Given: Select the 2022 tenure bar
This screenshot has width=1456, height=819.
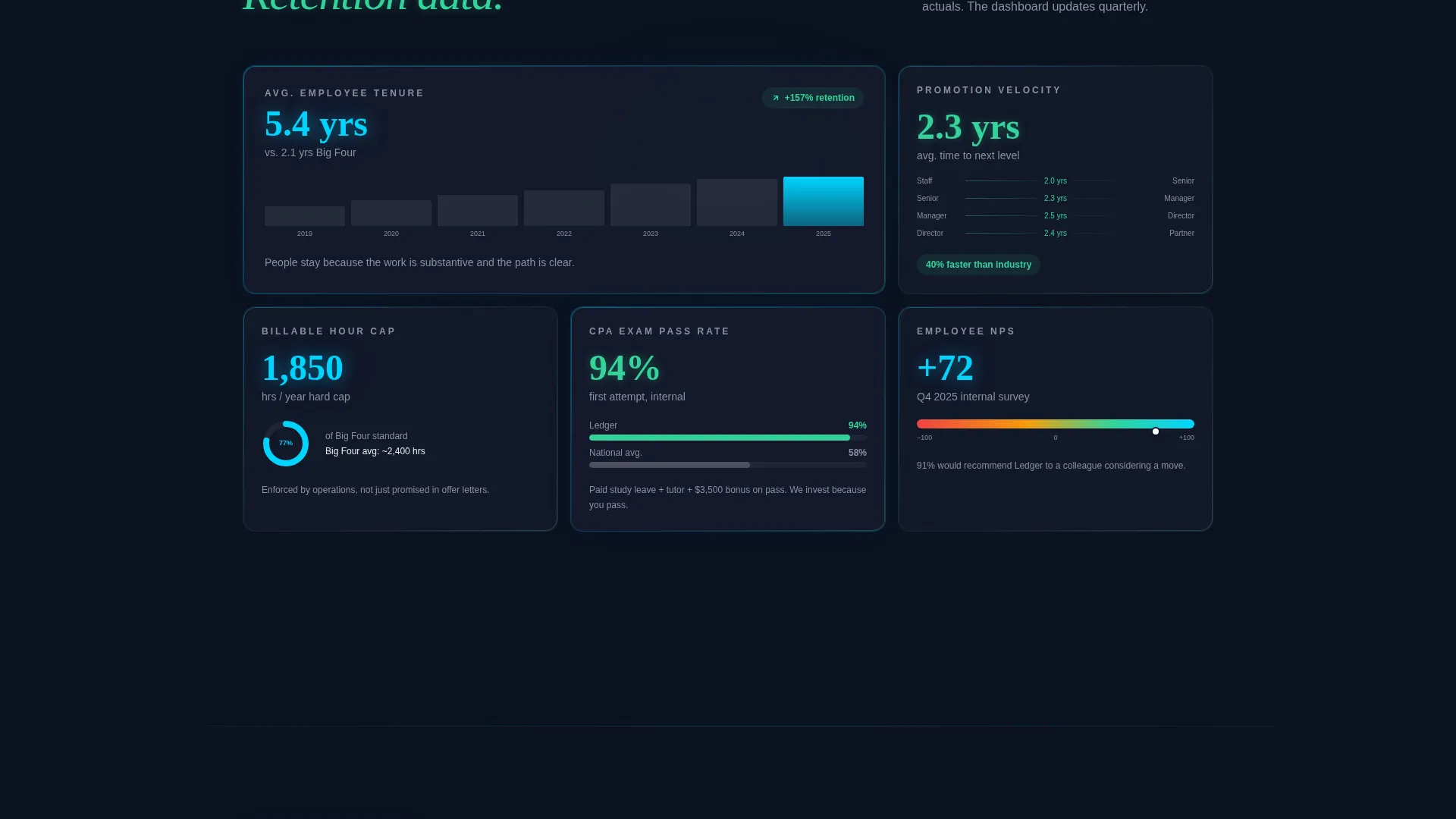Looking at the screenshot, I should point(564,208).
